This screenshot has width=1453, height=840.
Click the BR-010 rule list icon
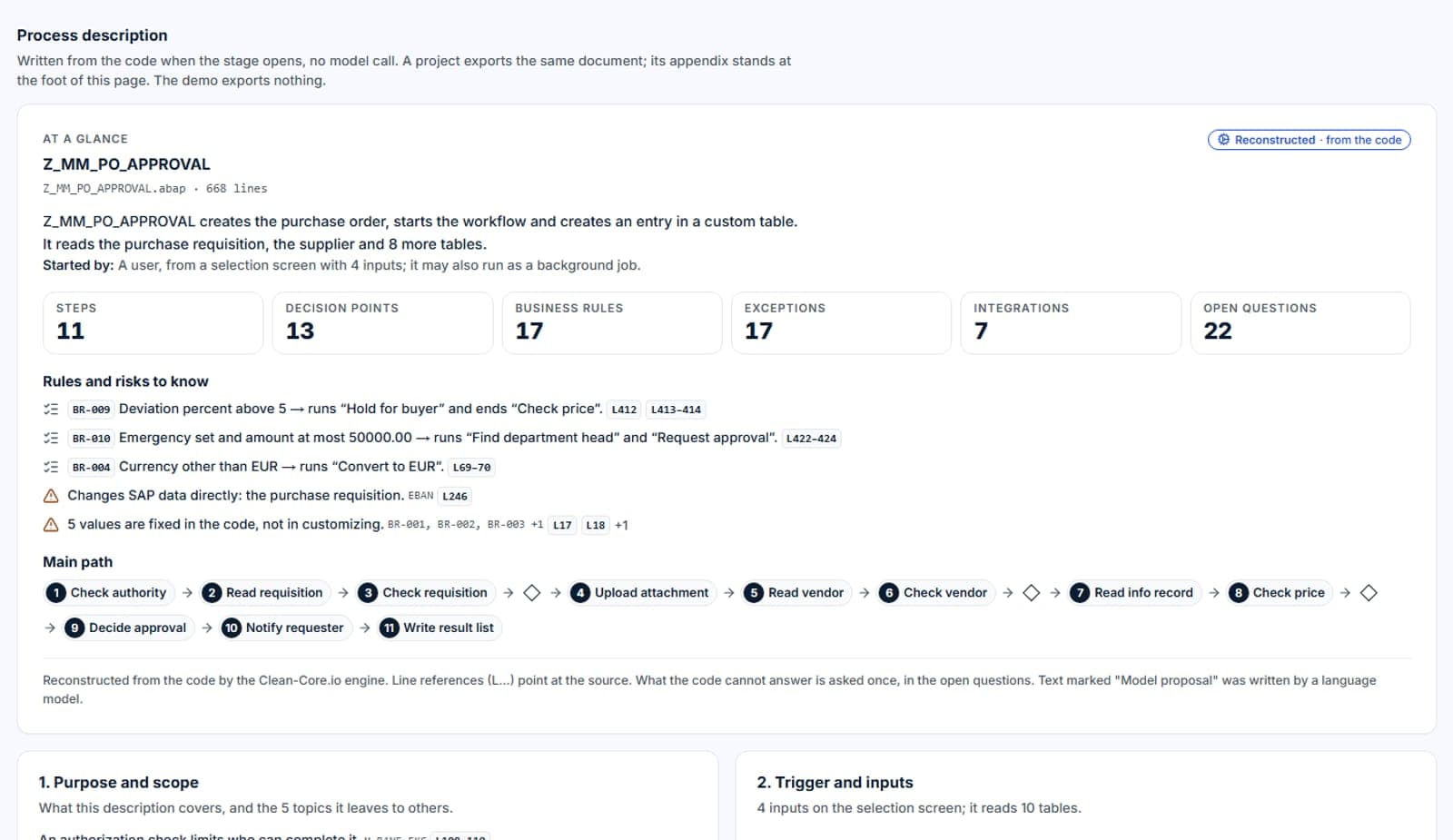[51, 439]
